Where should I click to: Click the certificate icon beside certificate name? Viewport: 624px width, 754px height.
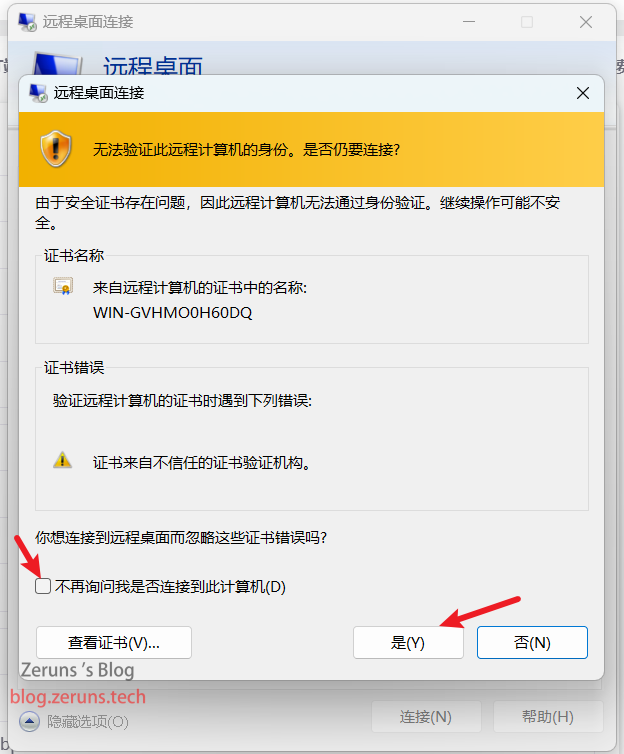[x=63, y=286]
